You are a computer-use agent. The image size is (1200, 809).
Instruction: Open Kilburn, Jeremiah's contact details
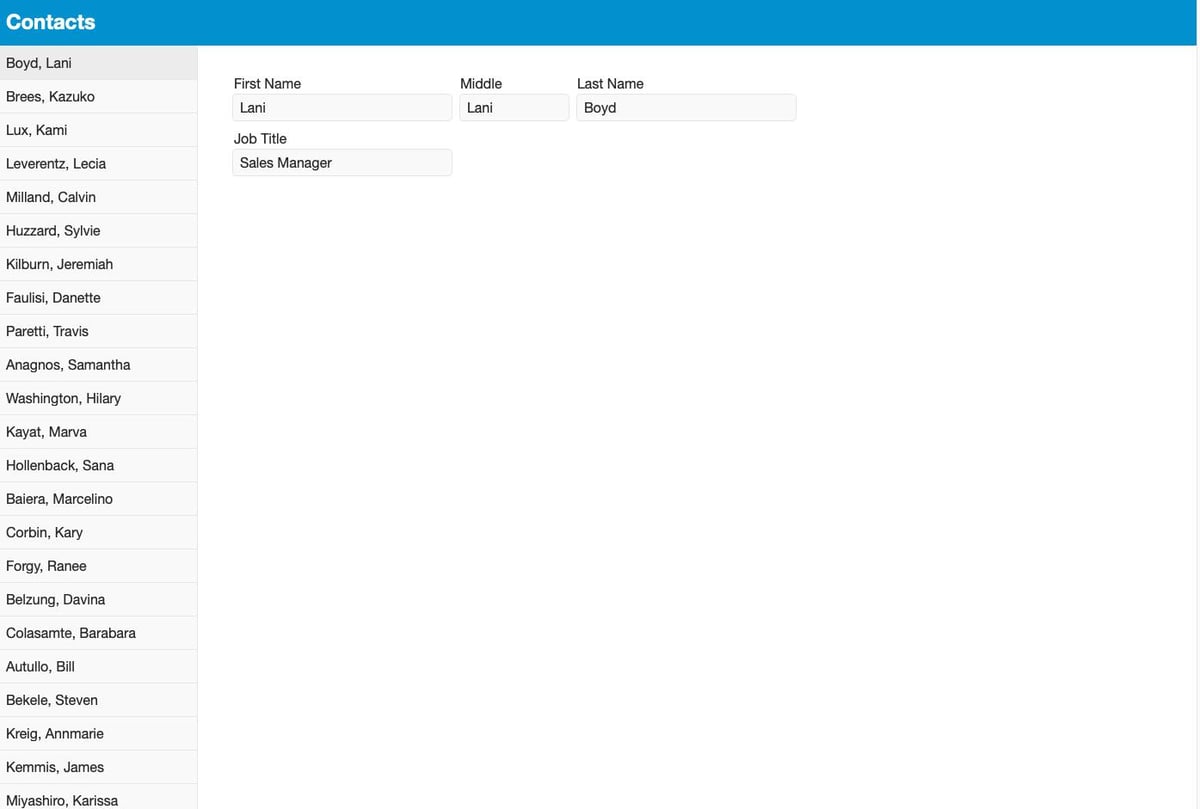[98, 264]
